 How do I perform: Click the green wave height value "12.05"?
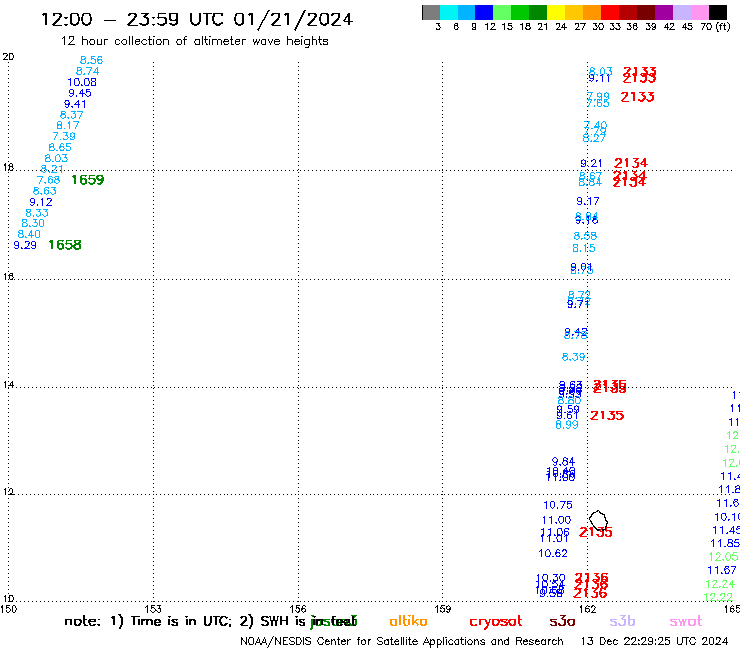(723, 557)
